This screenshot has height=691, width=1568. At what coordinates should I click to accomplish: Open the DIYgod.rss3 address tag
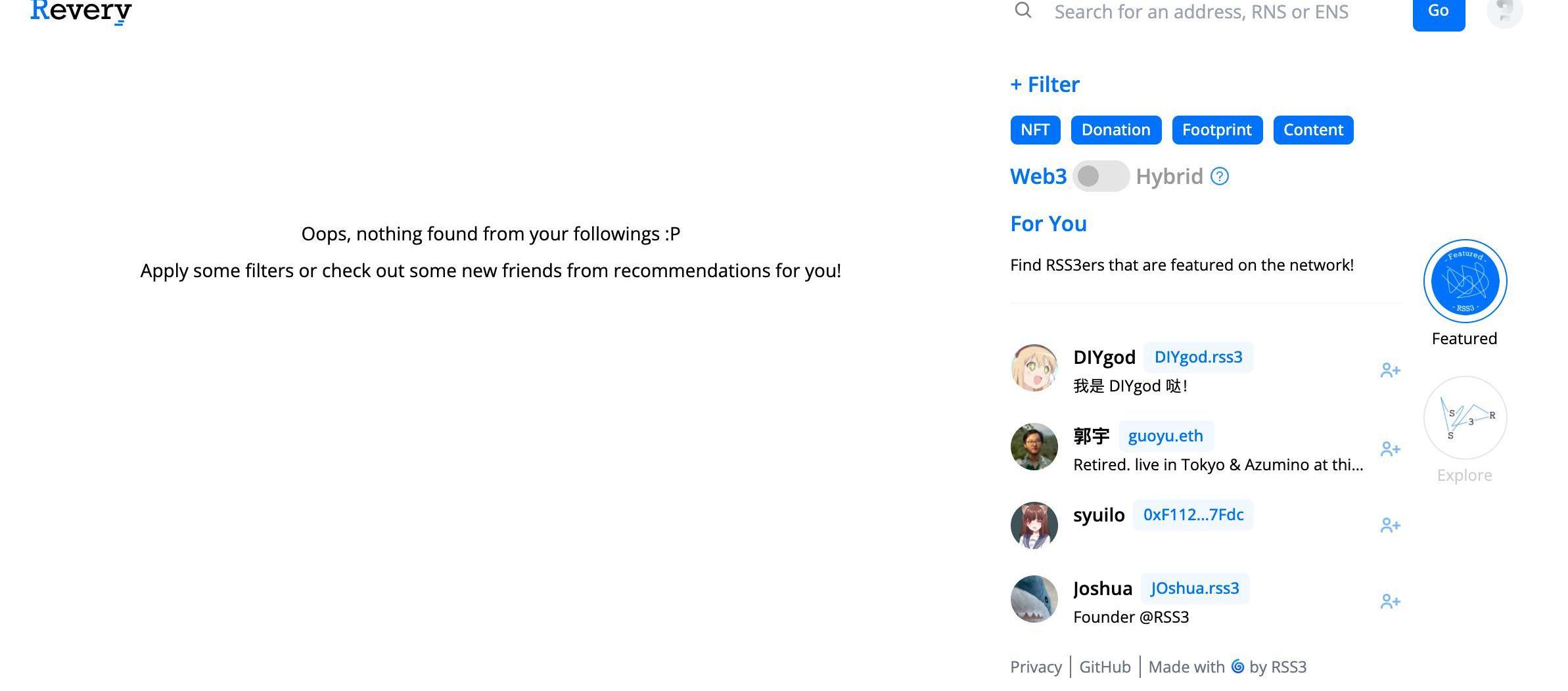click(1198, 357)
